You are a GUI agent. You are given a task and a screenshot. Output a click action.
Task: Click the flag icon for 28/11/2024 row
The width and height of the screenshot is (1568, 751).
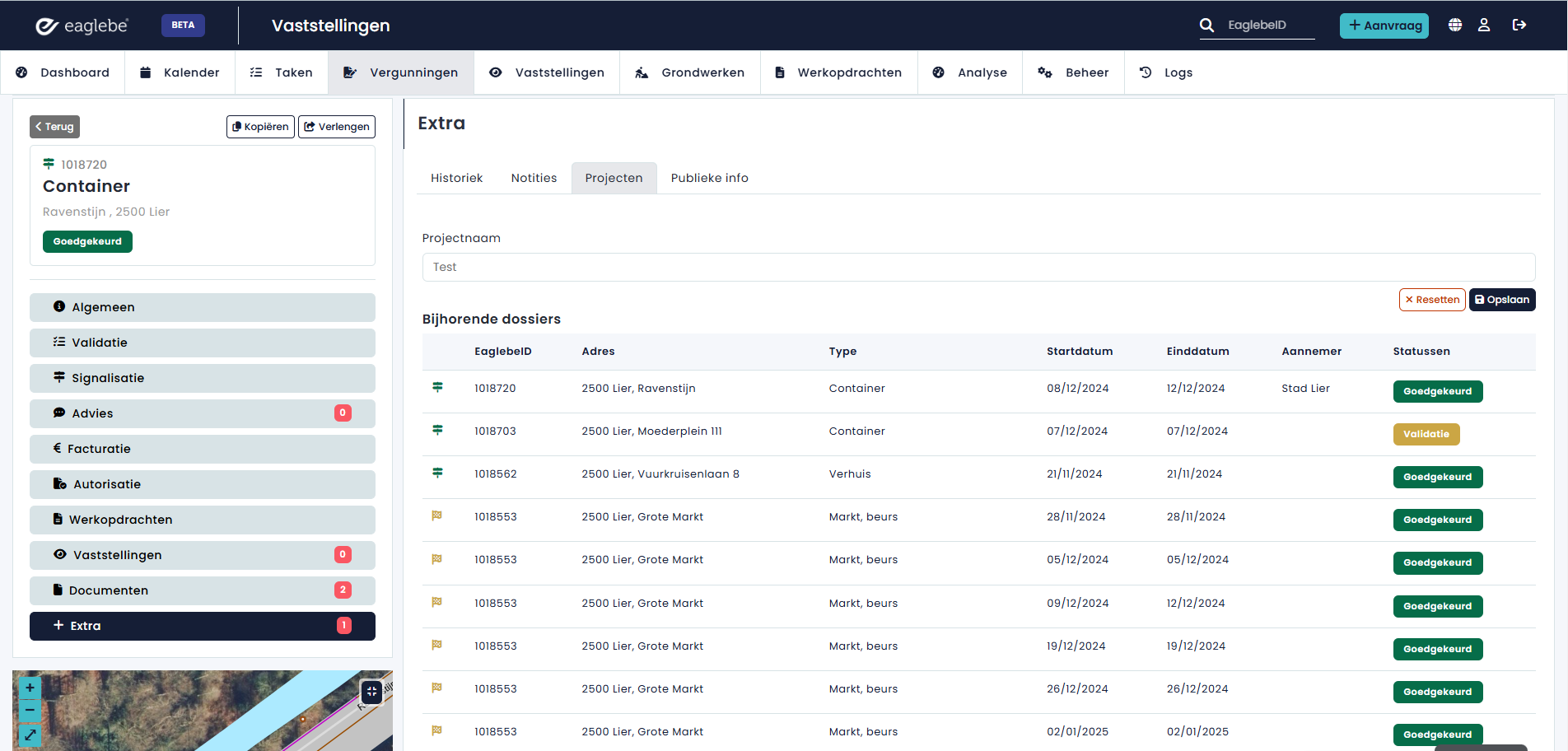437,515
